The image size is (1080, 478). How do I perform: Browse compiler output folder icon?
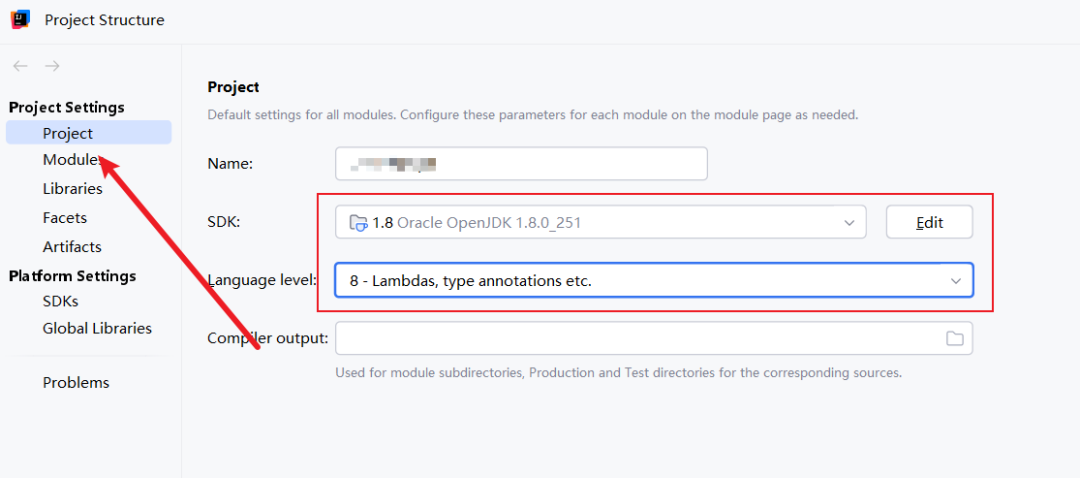955,339
